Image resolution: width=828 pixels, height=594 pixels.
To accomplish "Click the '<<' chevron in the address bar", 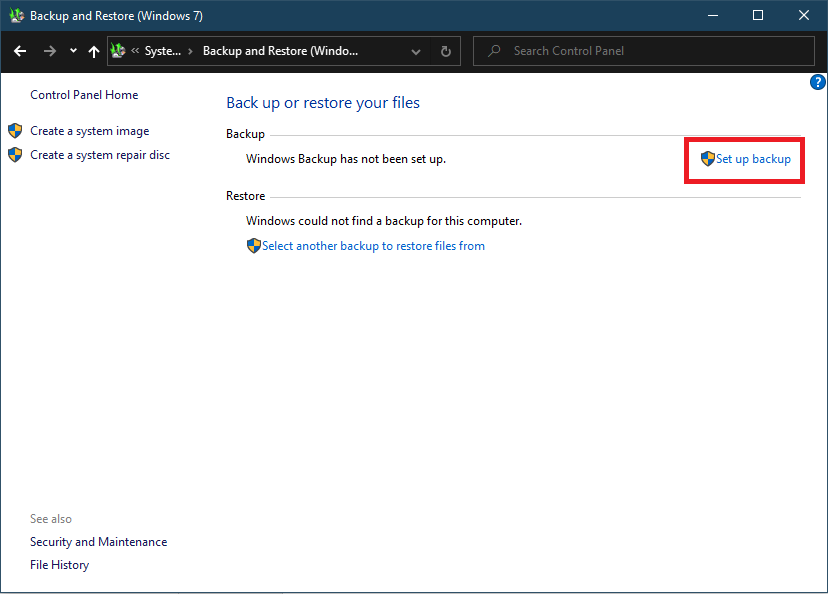I will (135, 51).
